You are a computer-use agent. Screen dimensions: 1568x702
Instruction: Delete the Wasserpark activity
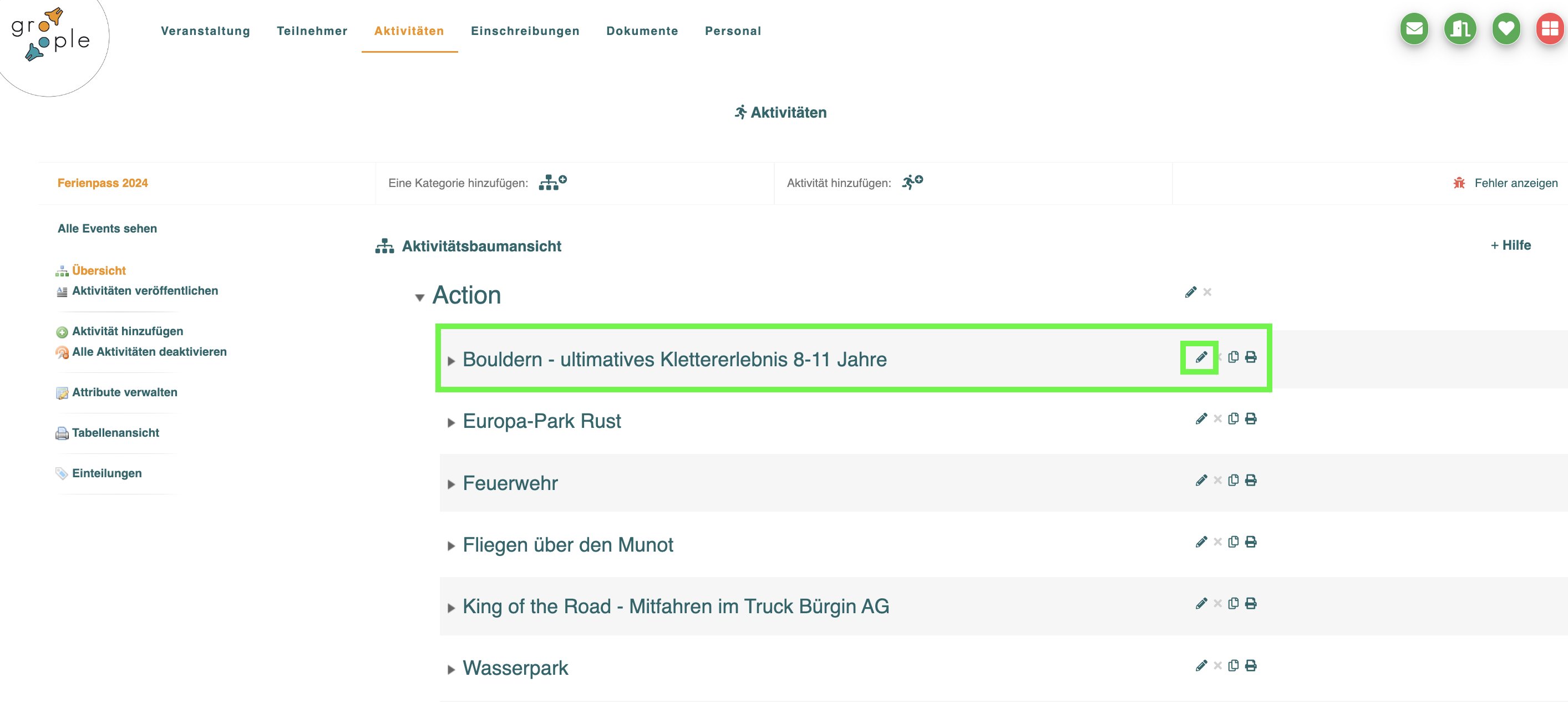1217,665
